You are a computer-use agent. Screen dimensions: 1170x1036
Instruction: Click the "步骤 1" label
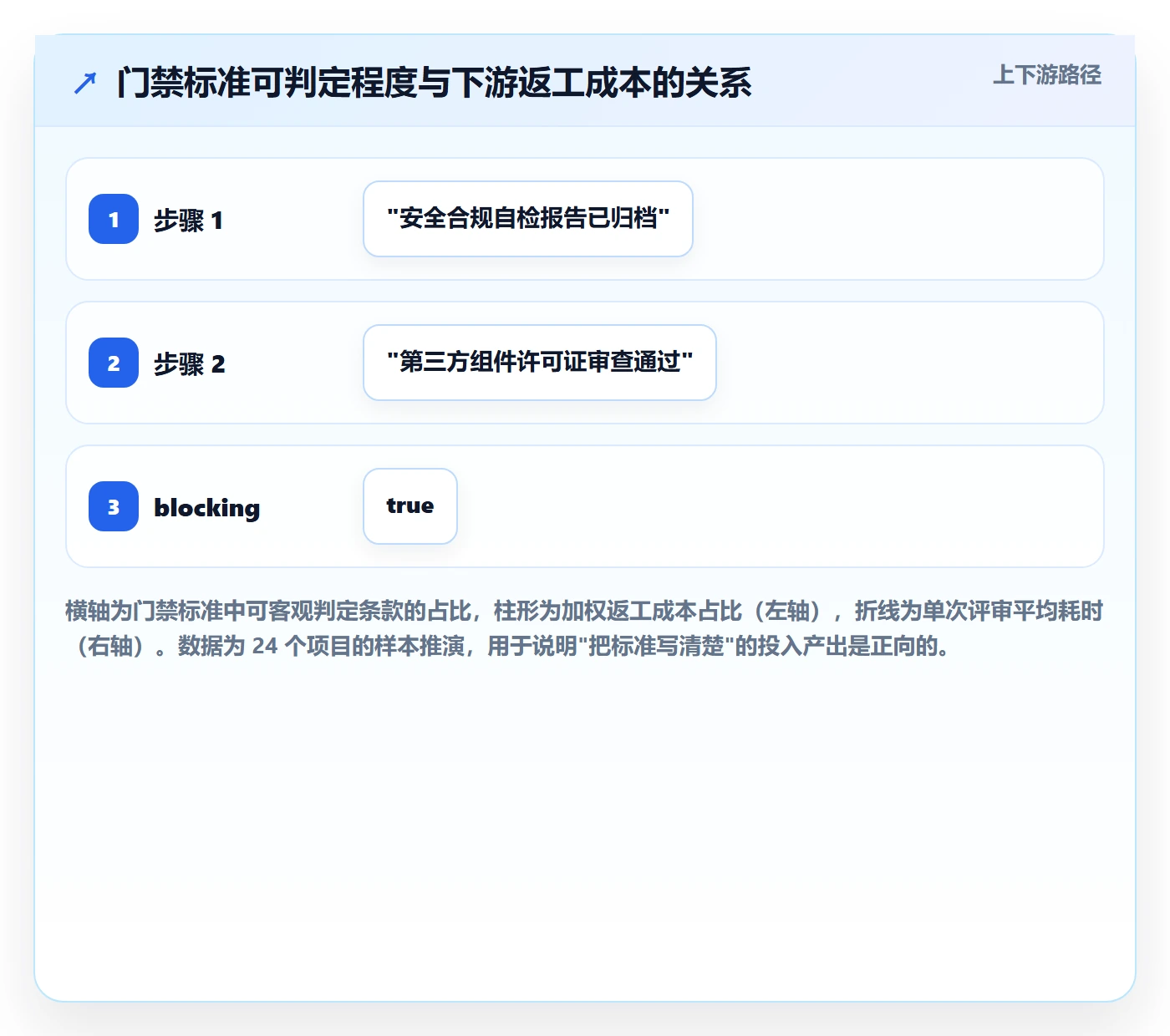[189, 220]
